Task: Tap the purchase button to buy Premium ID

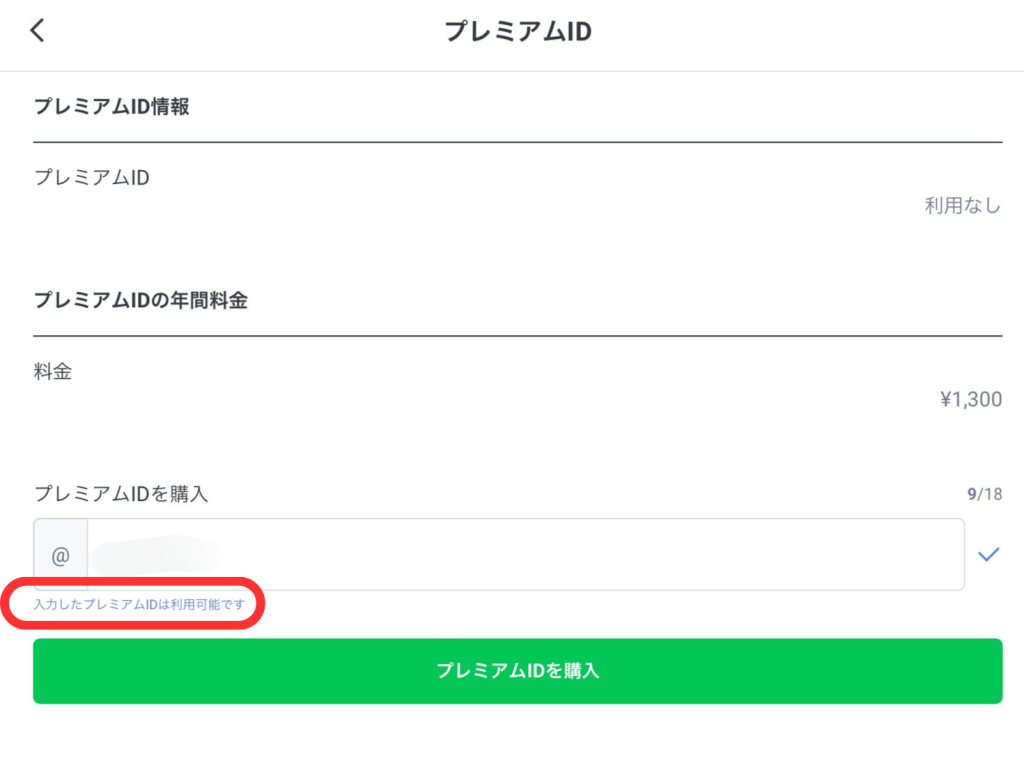Action: (518, 671)
